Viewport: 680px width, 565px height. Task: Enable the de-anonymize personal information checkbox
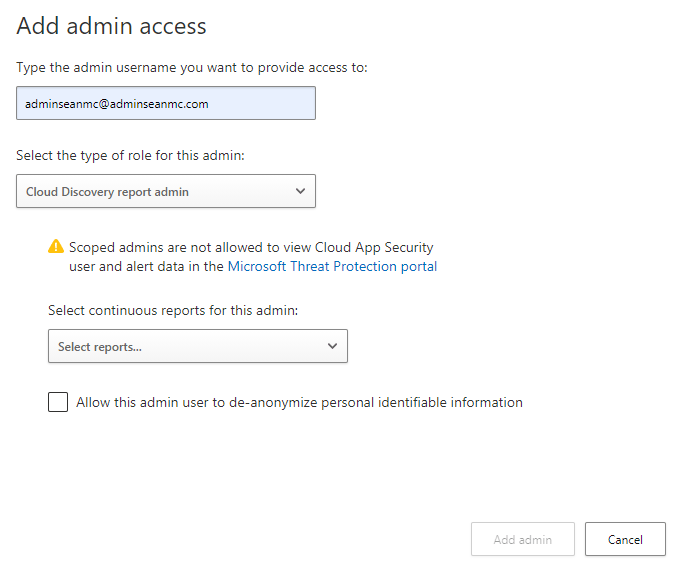click(x=58, y=403)
